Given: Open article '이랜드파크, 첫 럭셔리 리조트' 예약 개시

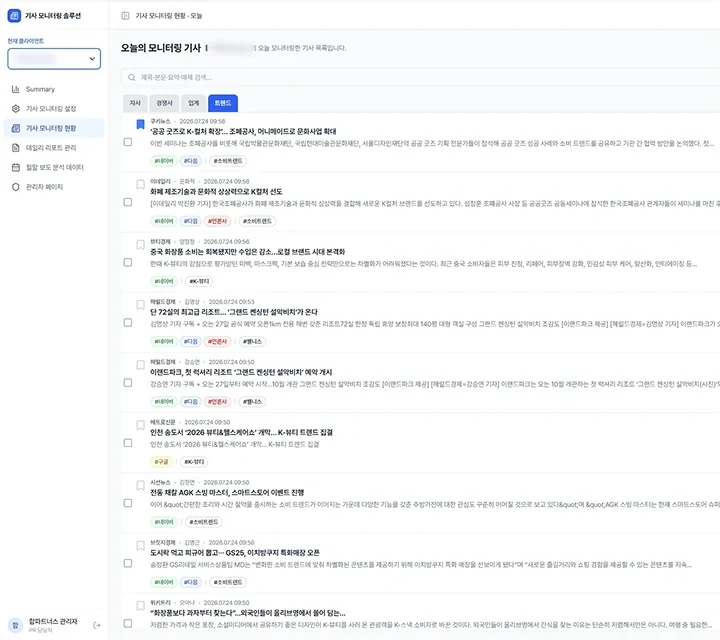Looking at the screenshot, I should [241, 372].
